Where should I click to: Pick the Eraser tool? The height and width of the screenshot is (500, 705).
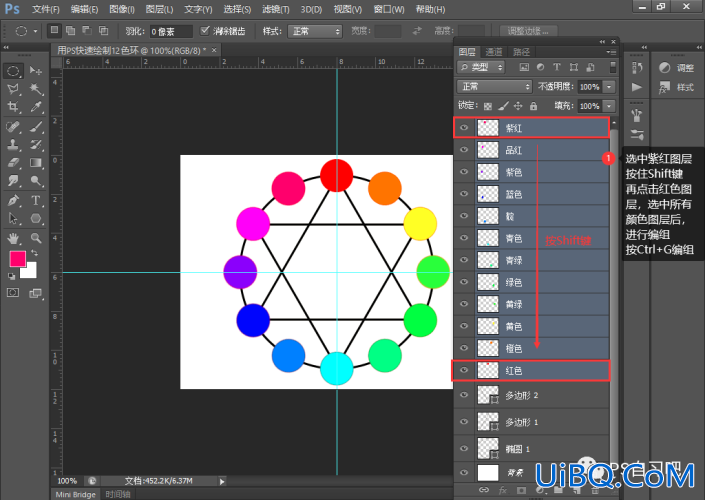tap(13, 163)
